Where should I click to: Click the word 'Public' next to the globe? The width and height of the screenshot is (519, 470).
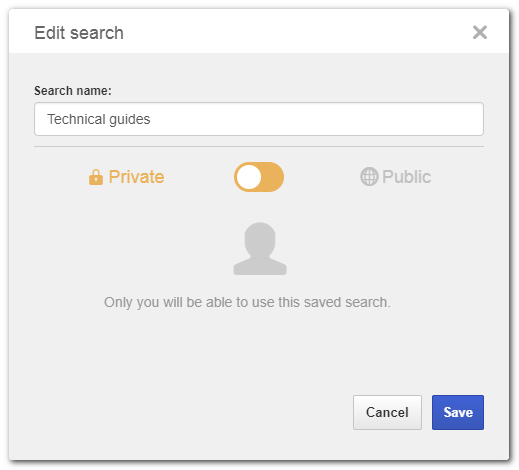[406, 177]
